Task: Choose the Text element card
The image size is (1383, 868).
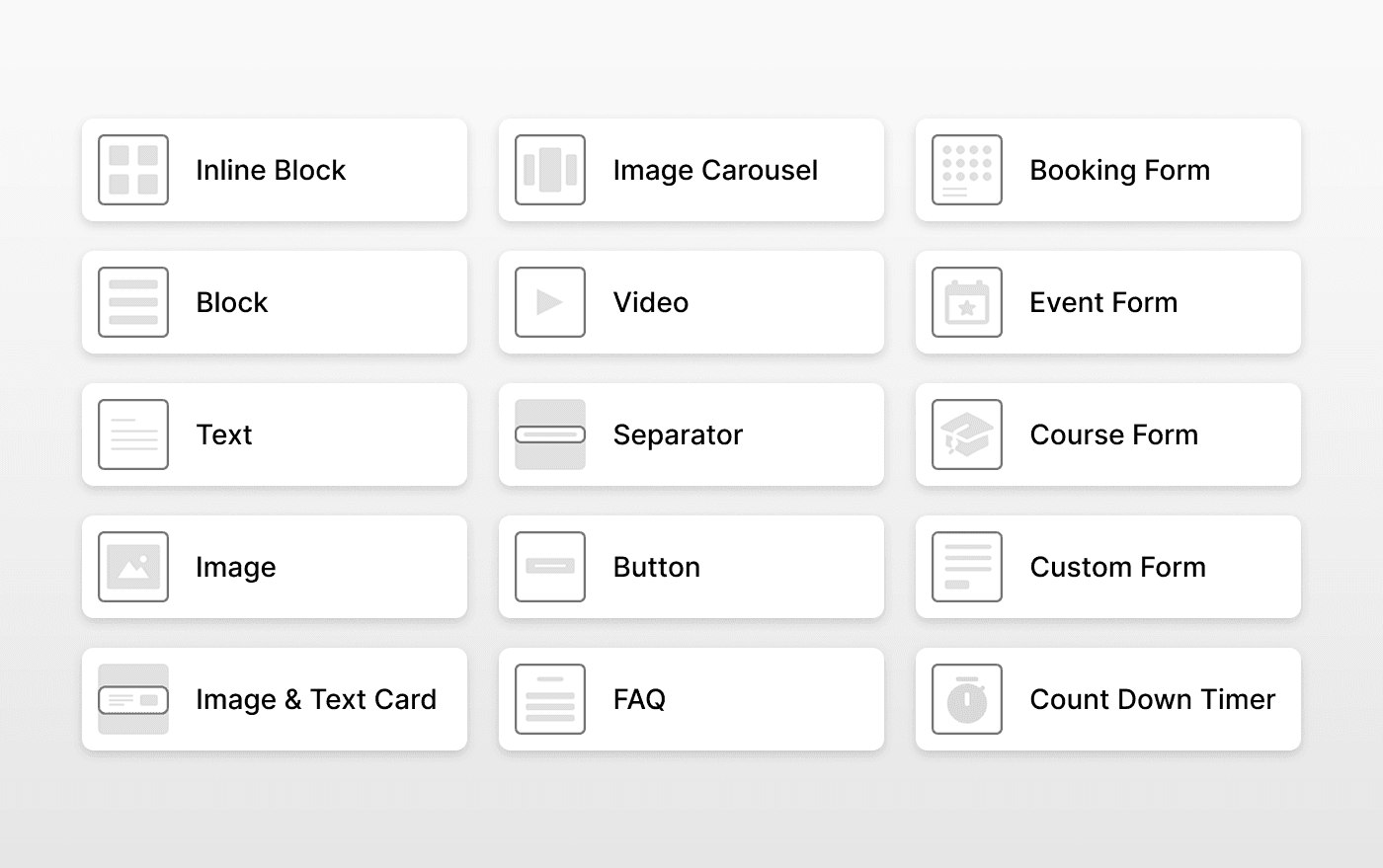Action: (x=275, y=434)
